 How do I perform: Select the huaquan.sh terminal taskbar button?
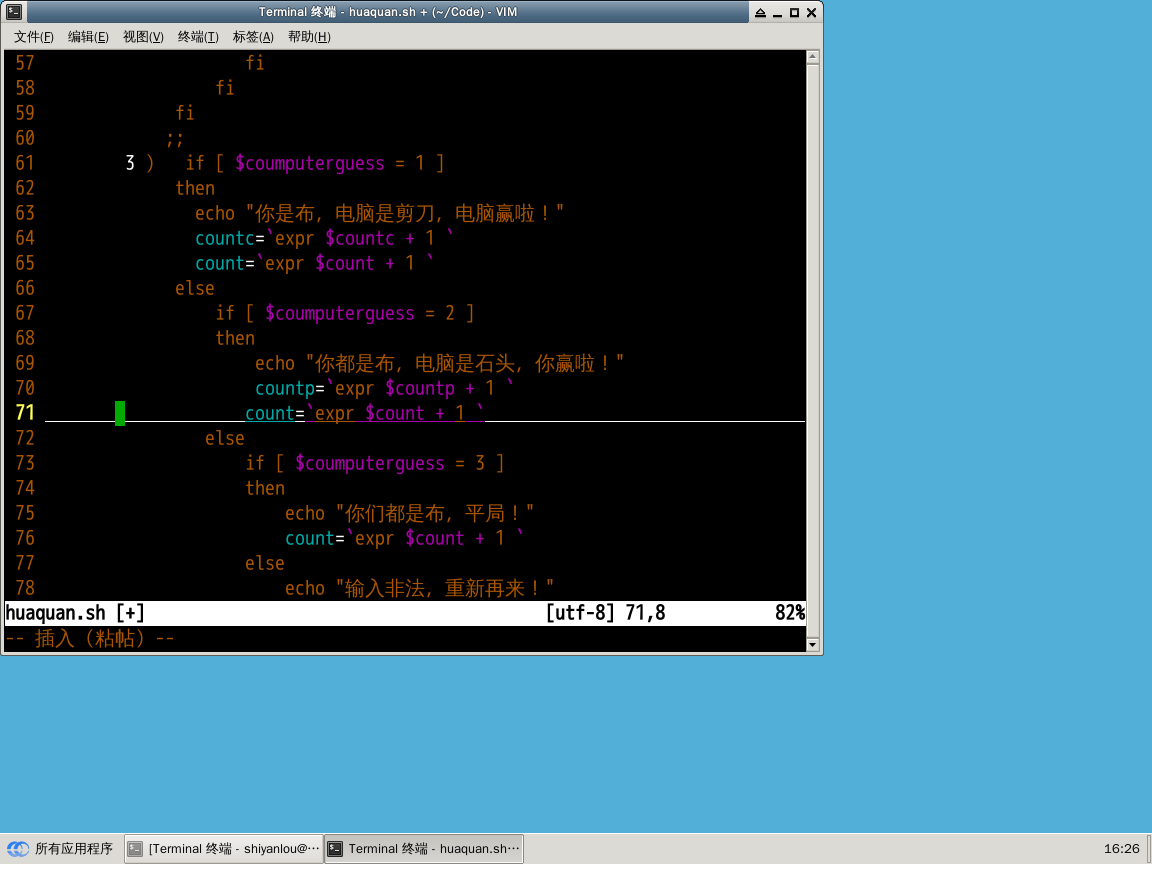(424, 849)
